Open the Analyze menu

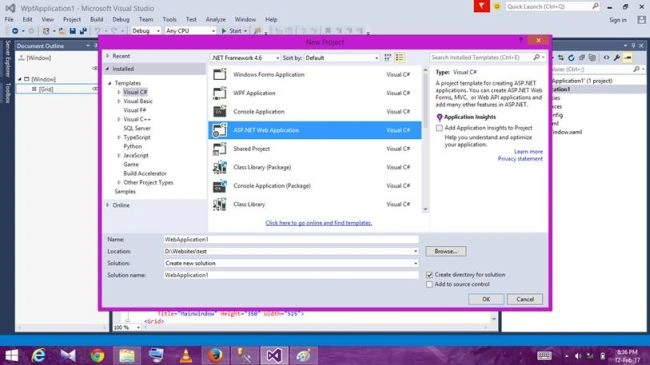click(x=216, y=19)
